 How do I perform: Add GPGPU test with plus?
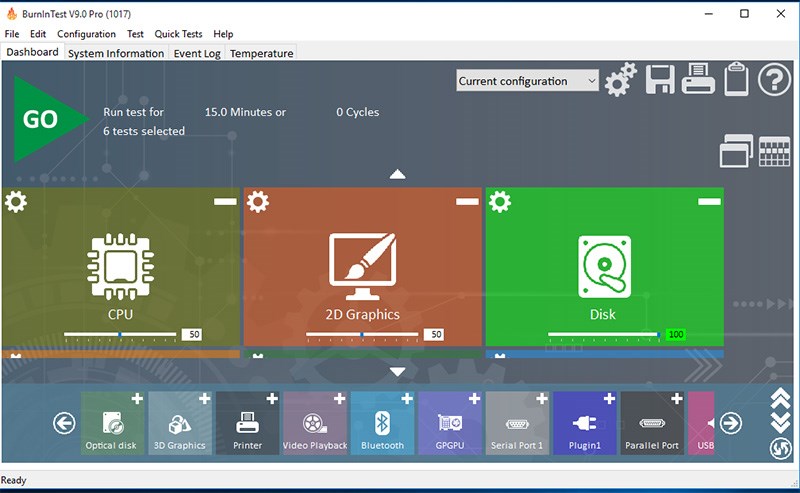[x=474, y=399]
